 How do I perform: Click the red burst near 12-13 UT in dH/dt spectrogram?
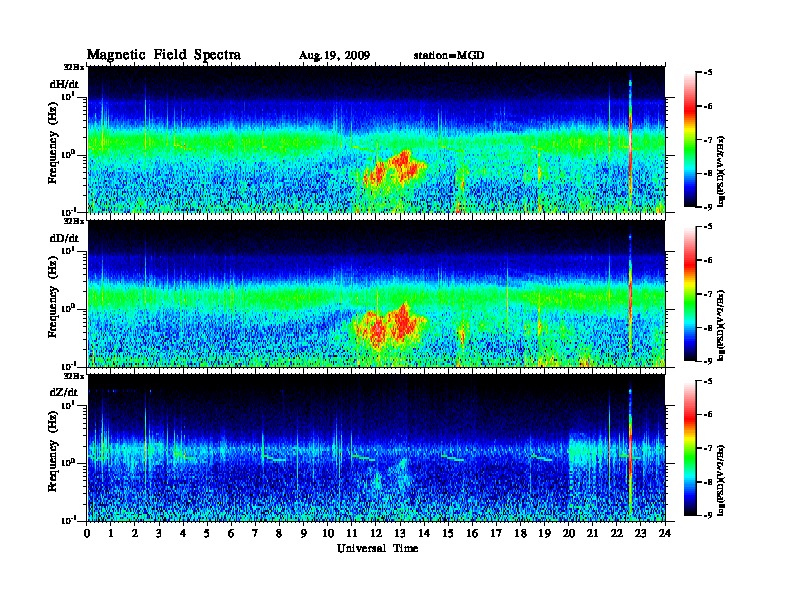click(x=395, y=169)
